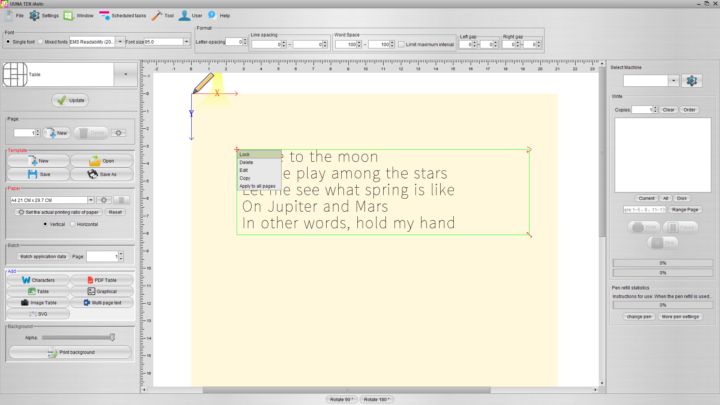Add an Image Table
The image size is (720, 405).
click(x=38, y=303)
